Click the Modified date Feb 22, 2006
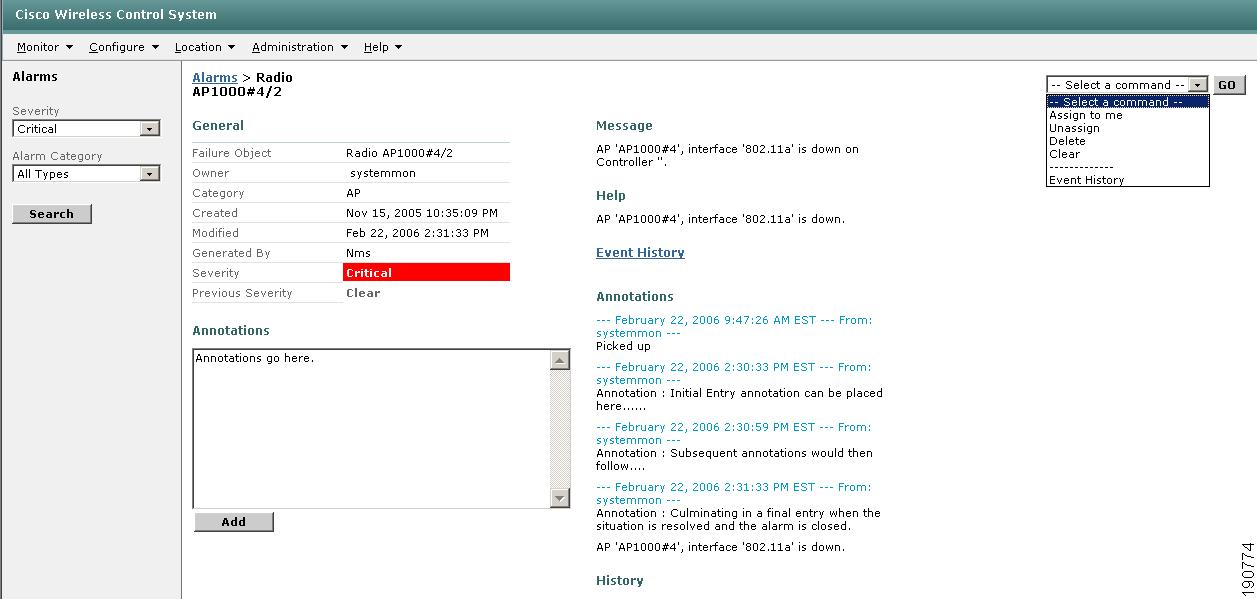The height and width of the screenshot is (599, 1257). pos(417,233)
